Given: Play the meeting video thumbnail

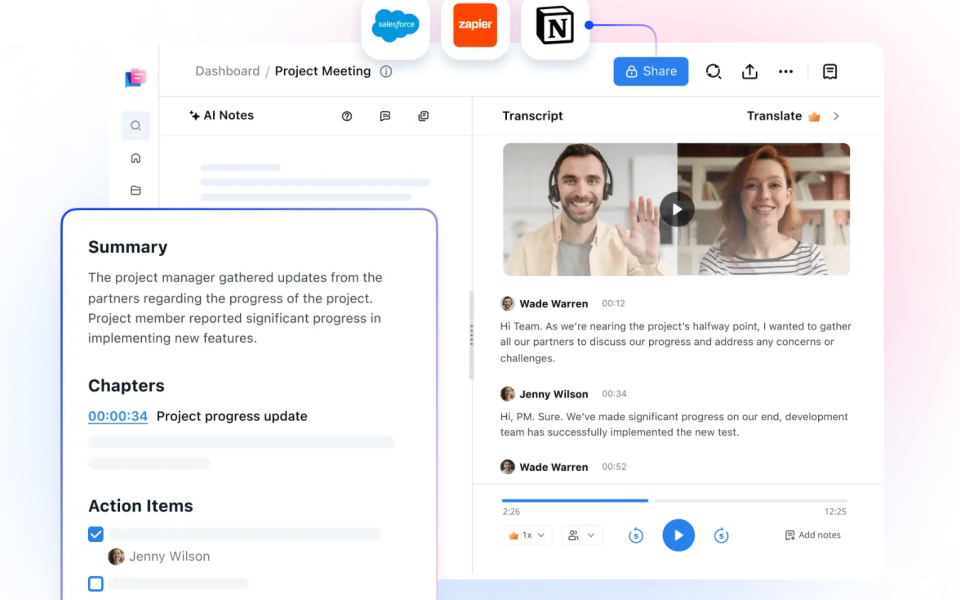Looking at the screenshot, I should click(677, 209).
